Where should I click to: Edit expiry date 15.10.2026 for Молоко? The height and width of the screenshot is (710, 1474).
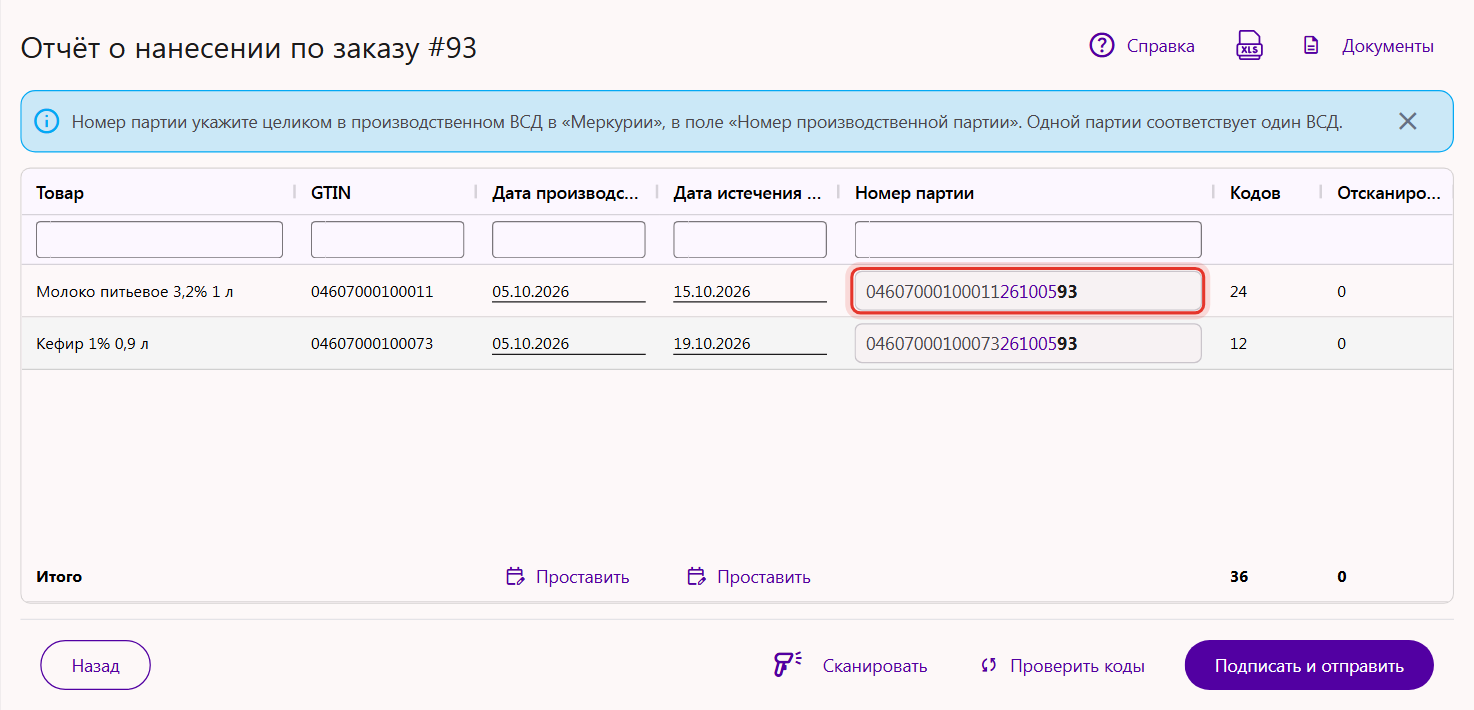(750, 292)
